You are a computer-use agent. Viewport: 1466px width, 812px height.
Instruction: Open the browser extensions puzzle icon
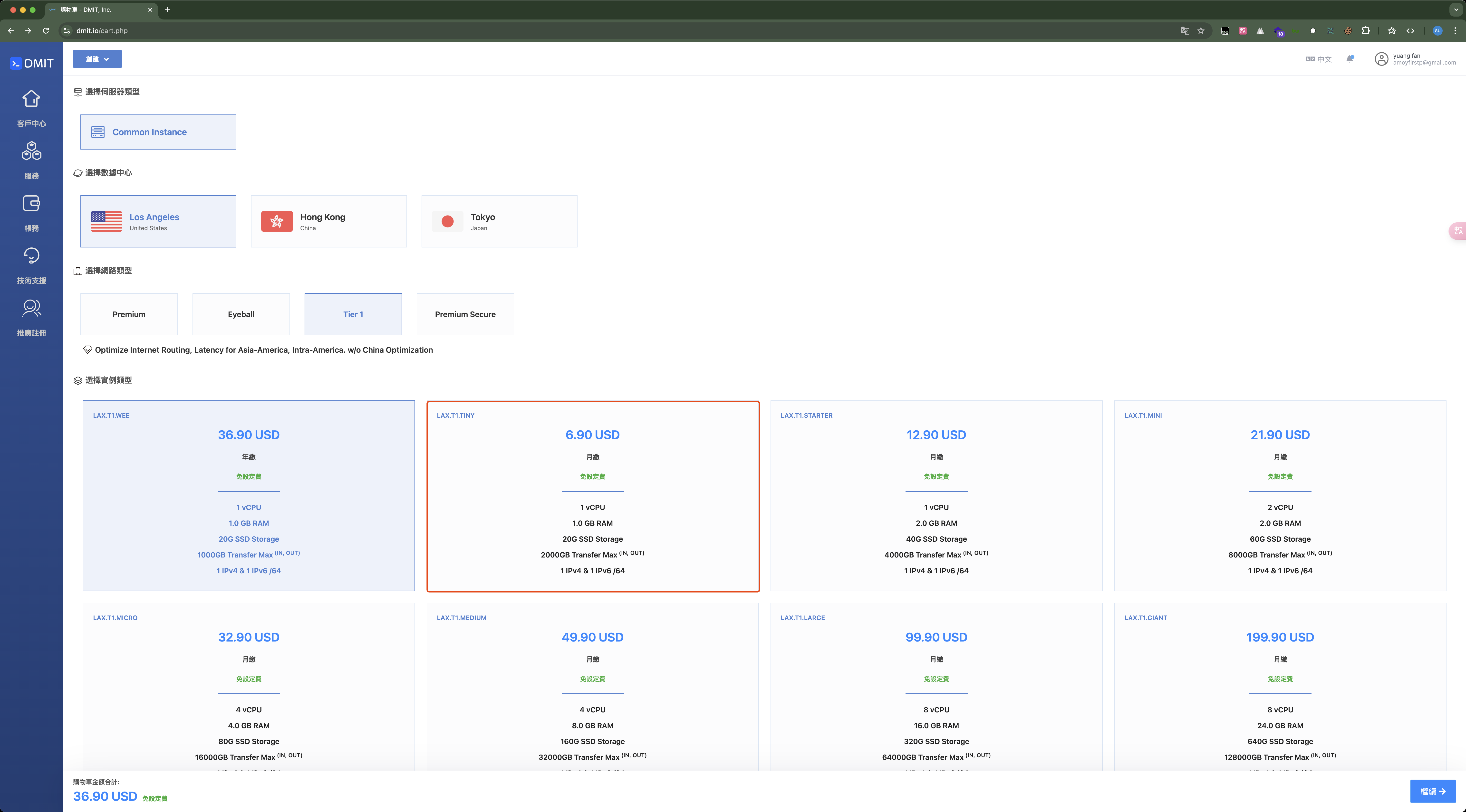pos(1366,31)
